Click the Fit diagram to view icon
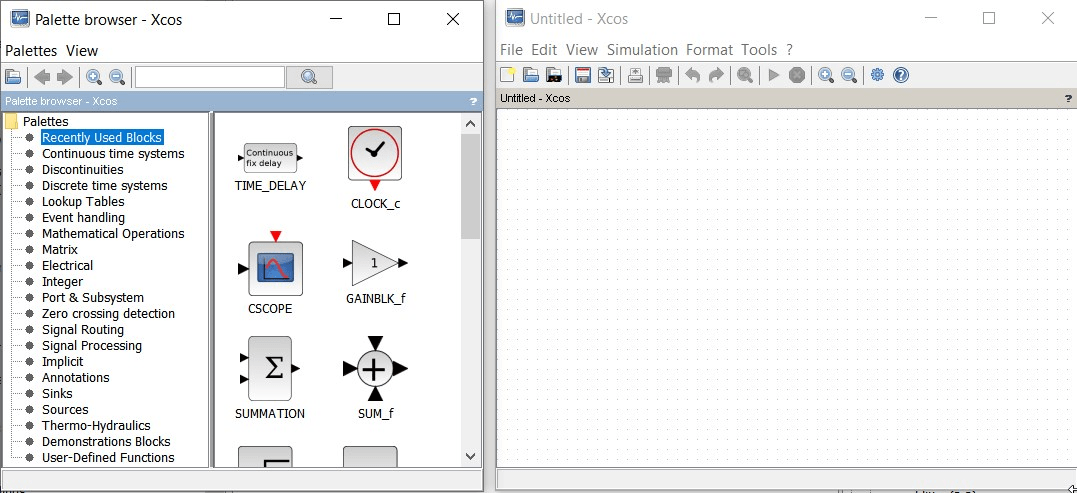This screenshot has height=493, width=1077. [x=745, y=75]
